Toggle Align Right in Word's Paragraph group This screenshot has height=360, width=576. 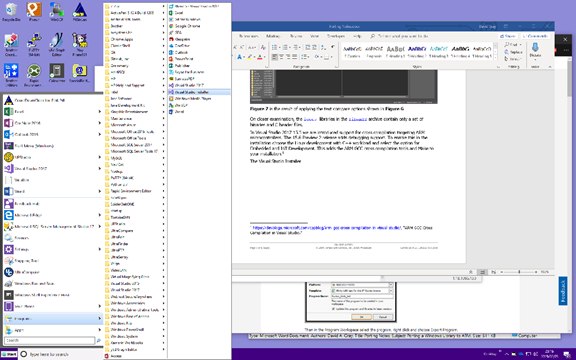click(x=288, y=57)
